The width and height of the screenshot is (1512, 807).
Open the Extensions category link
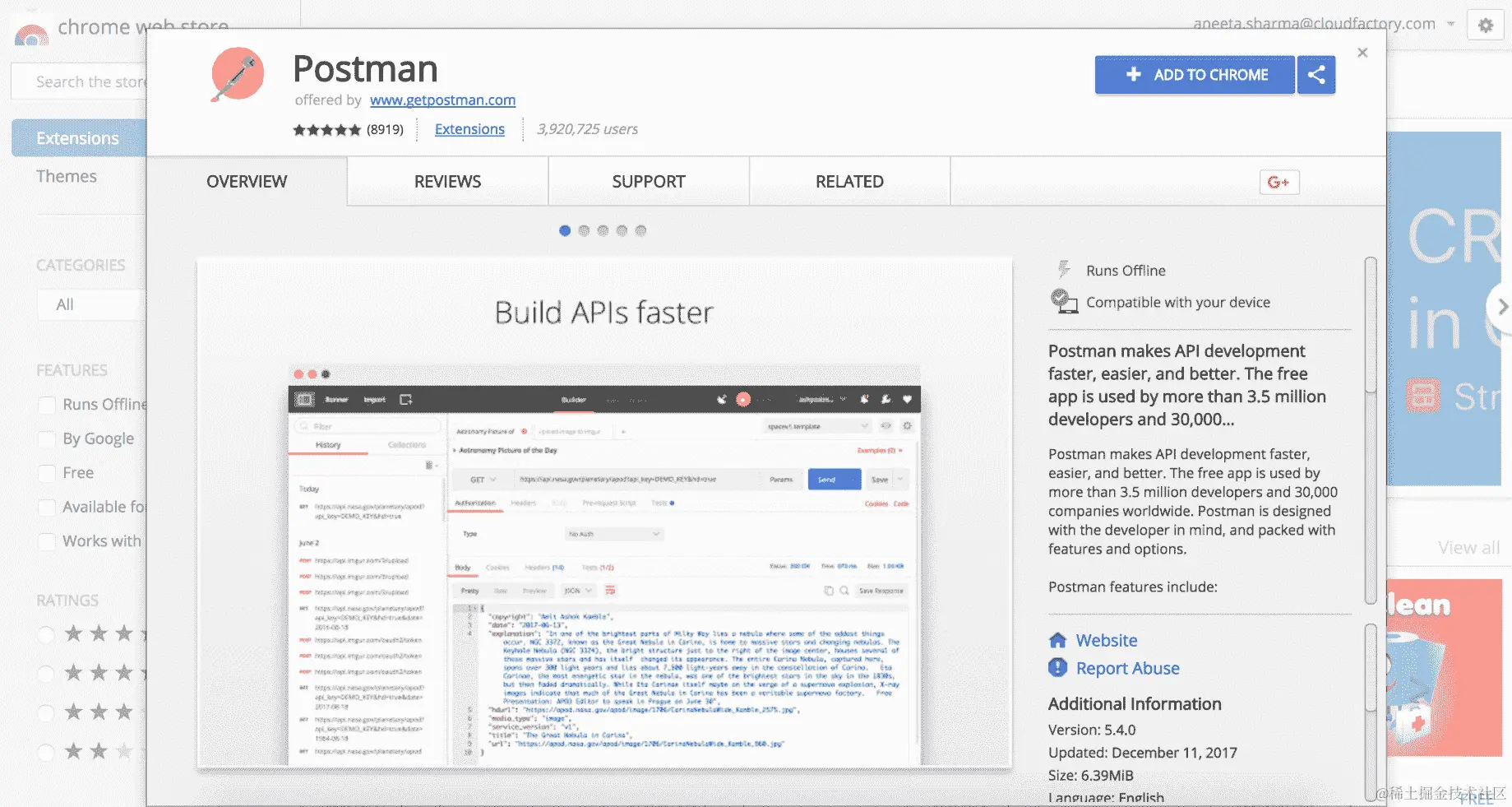pyautogui.click(x=469, y=129)
